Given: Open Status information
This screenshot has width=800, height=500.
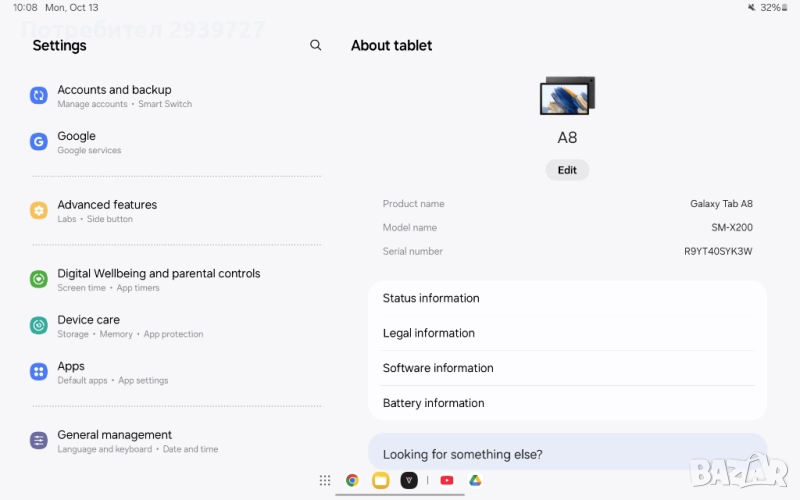Looking at the screenshot, I should coord(431,298).
